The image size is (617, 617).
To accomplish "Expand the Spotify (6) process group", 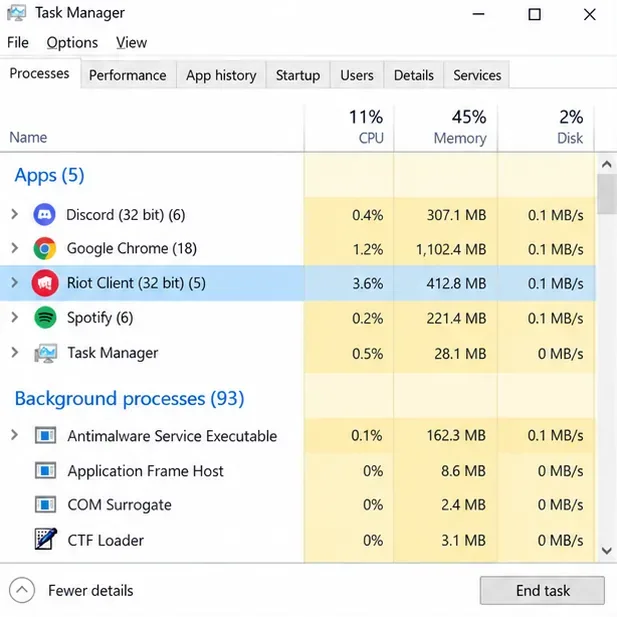I will click(x=15, y=317).
